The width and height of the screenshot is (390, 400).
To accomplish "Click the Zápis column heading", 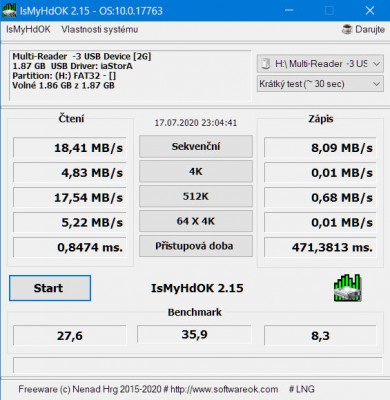I will (320, 119).
